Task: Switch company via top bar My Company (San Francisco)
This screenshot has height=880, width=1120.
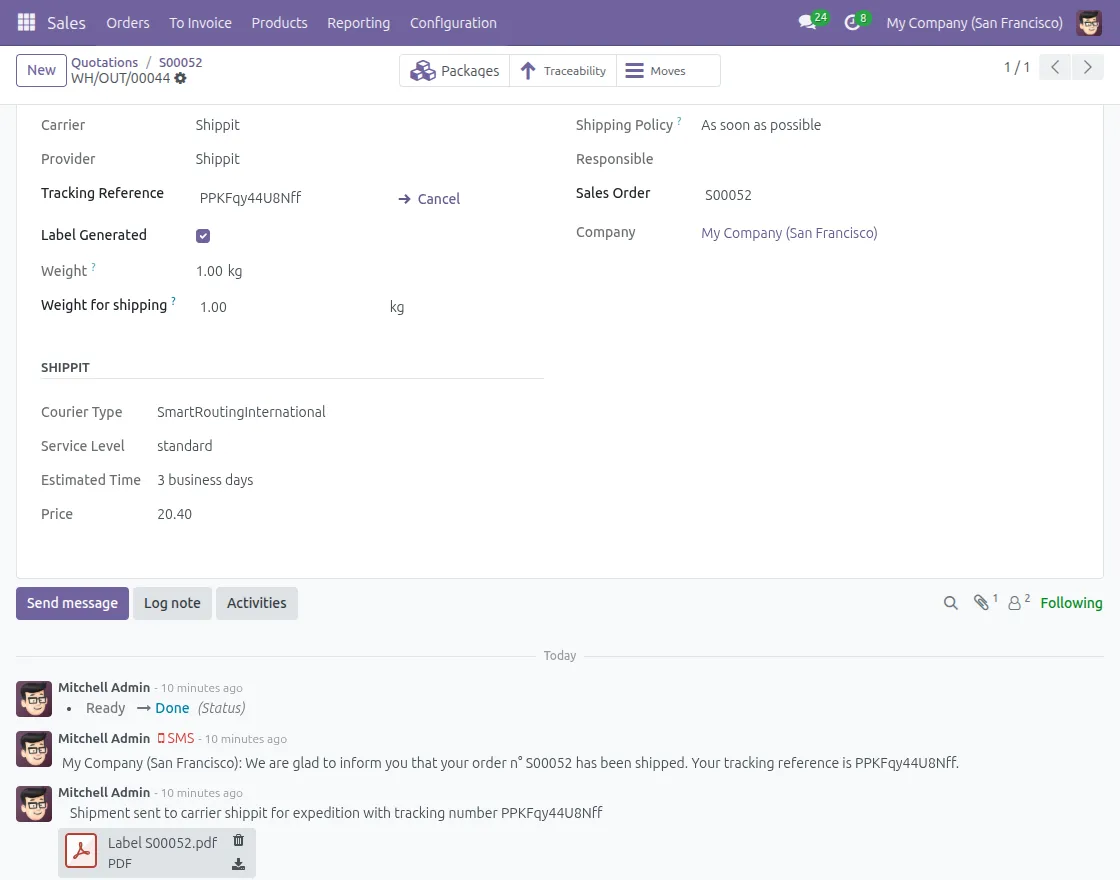Action: 974,23
